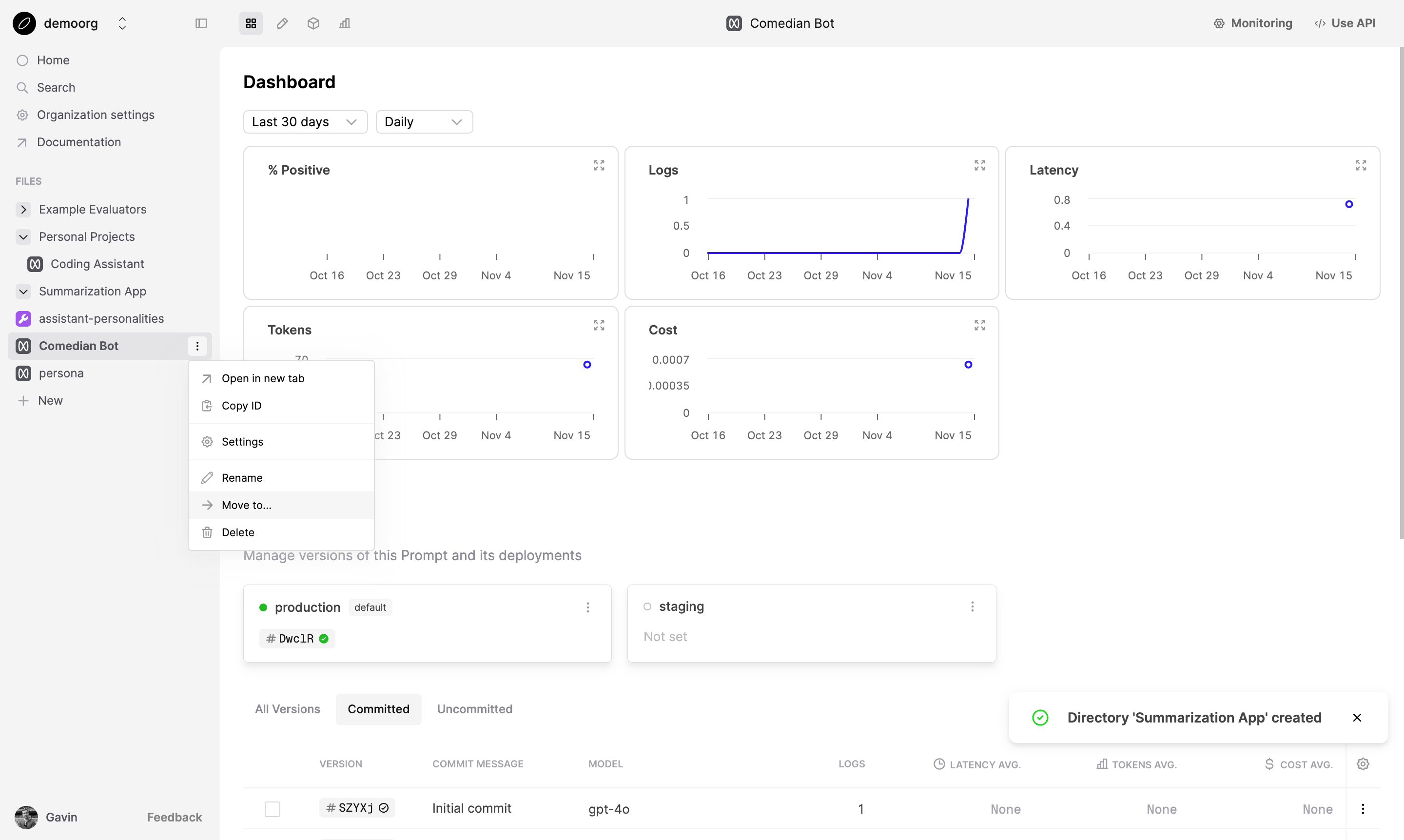Image resolution: width=1404 pixels, height=840 pixels.
Task: Switch to the All Versions filter
Action: (287, 709)
